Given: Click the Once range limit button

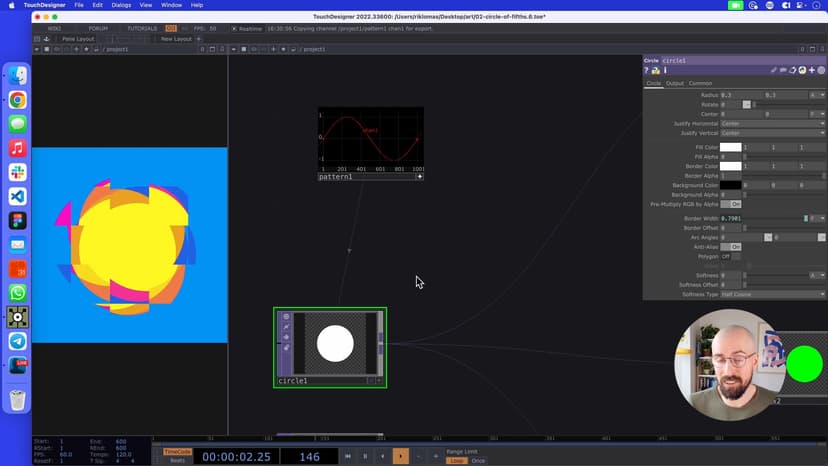Looking at the screenshot, I should (x=478, y=460).
